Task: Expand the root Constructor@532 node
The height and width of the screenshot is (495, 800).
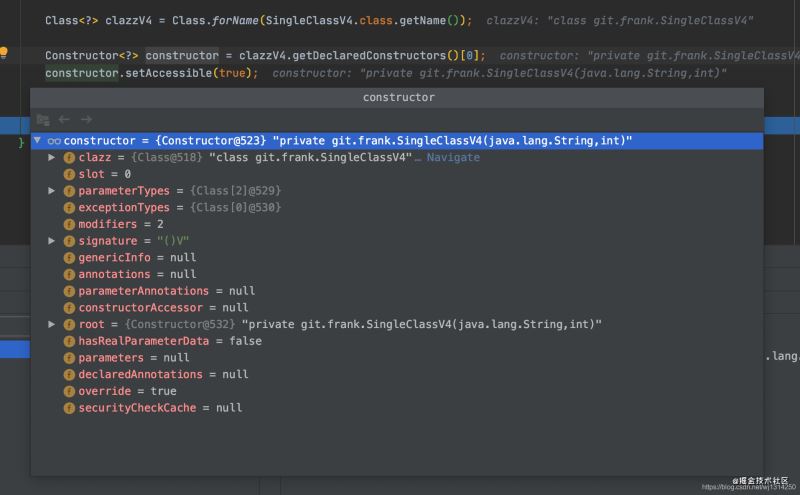Action: (x=52, y=324)
